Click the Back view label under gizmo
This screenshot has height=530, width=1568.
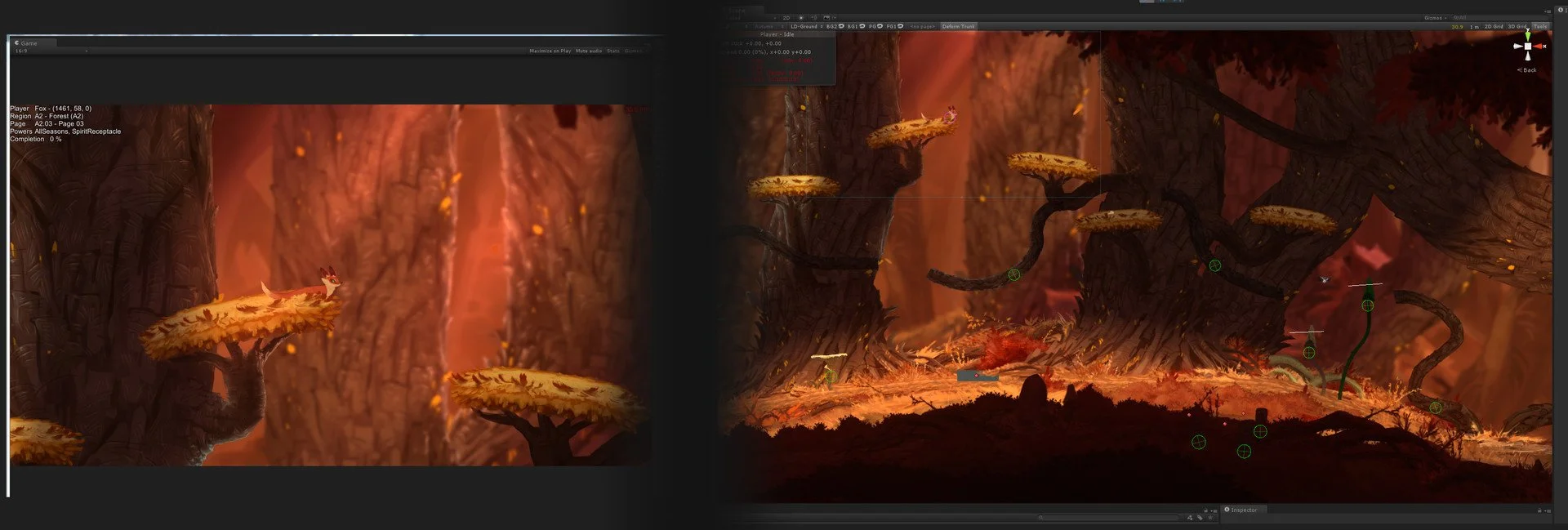coord(1528,70)
